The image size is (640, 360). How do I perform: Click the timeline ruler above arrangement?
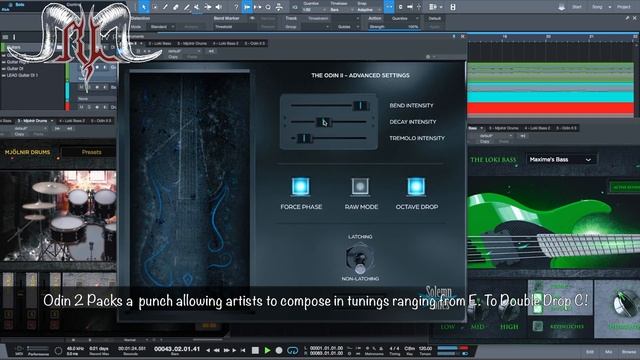pyautogui.click(x=553, y=37)
